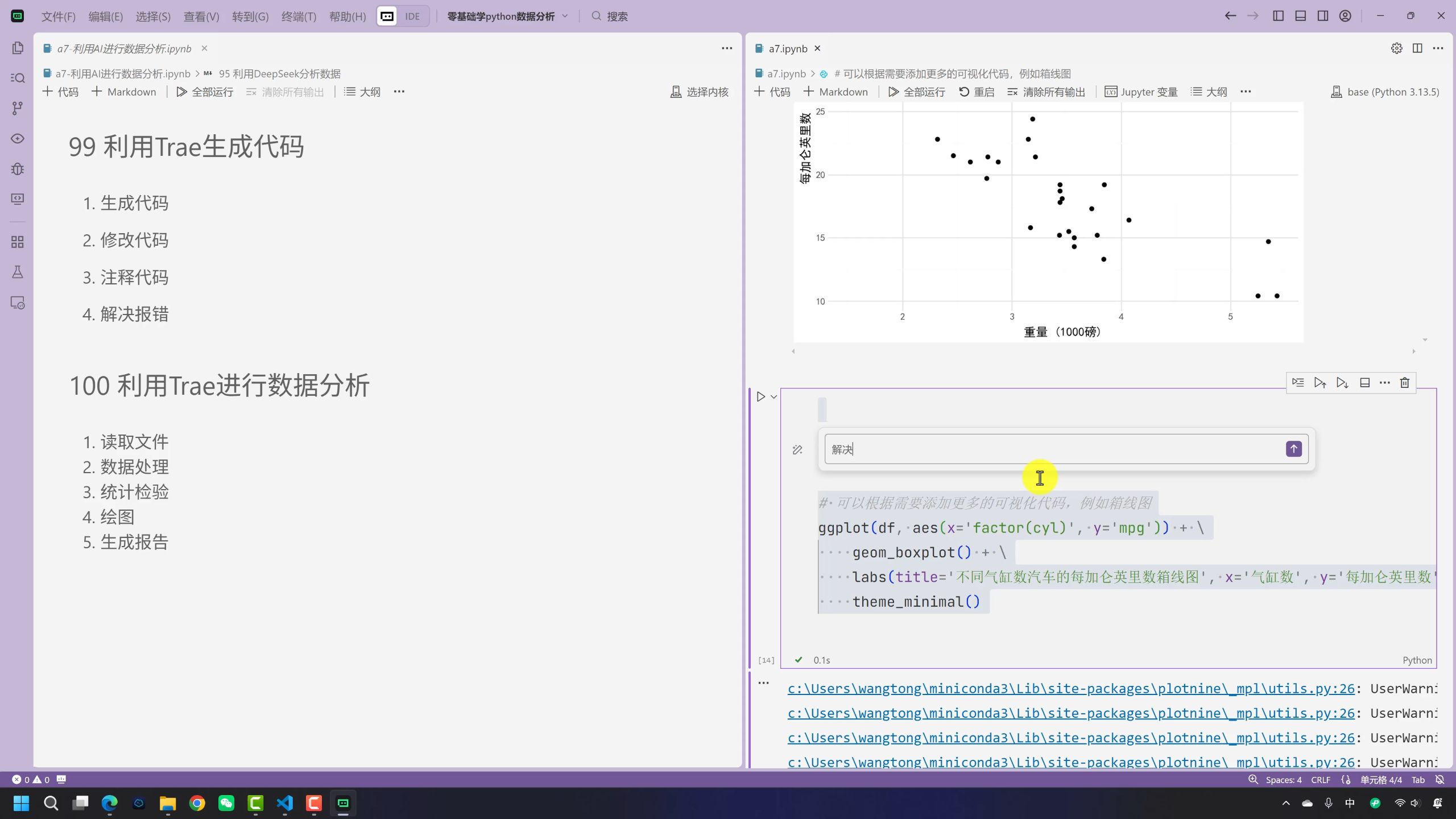This screenshot has width=1456, height=819.
Task: Send the AI inline chat prompt
Action: pos(1293,449)
